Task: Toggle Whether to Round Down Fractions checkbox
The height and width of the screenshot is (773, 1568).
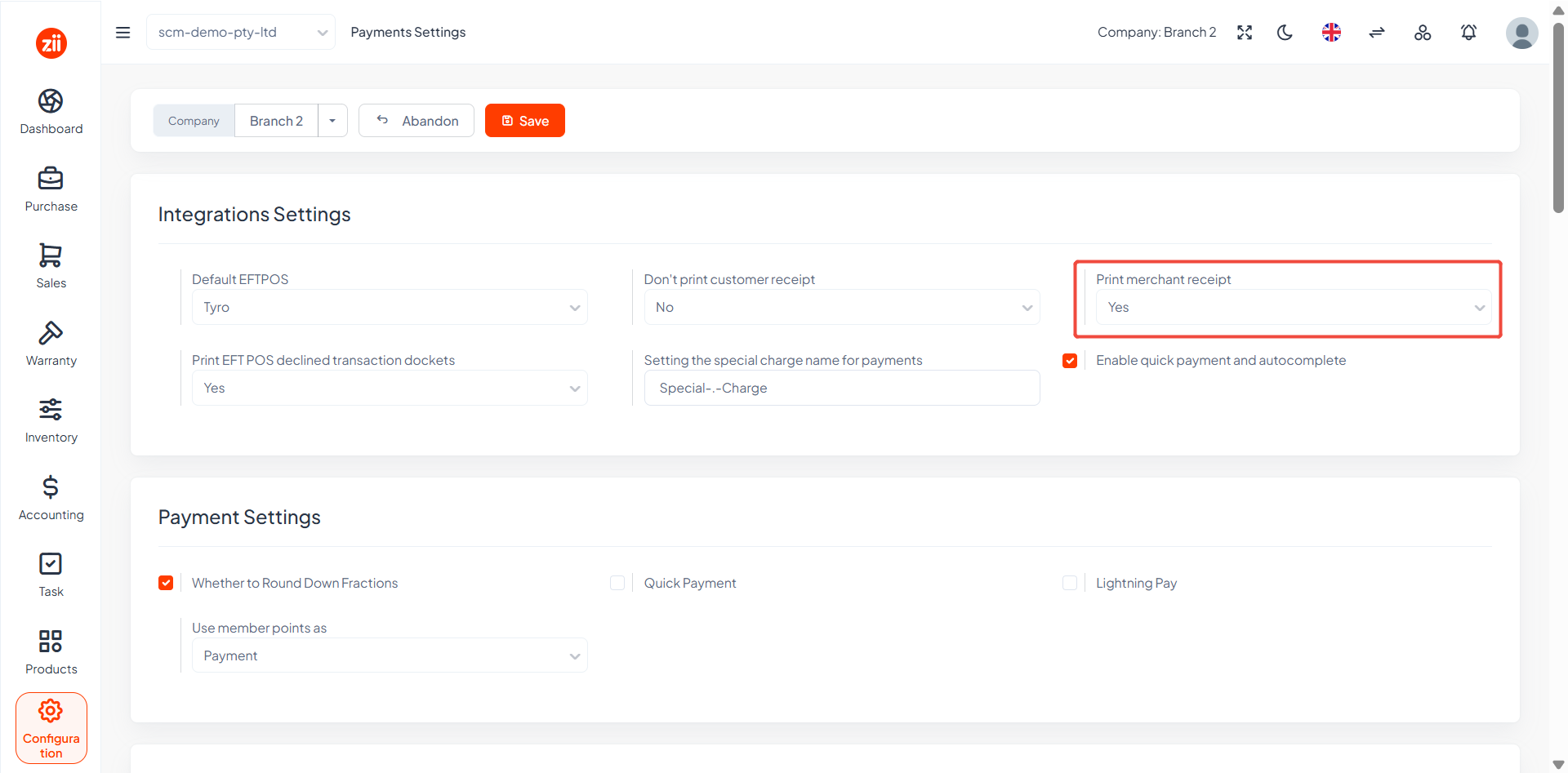Action: 166,583
